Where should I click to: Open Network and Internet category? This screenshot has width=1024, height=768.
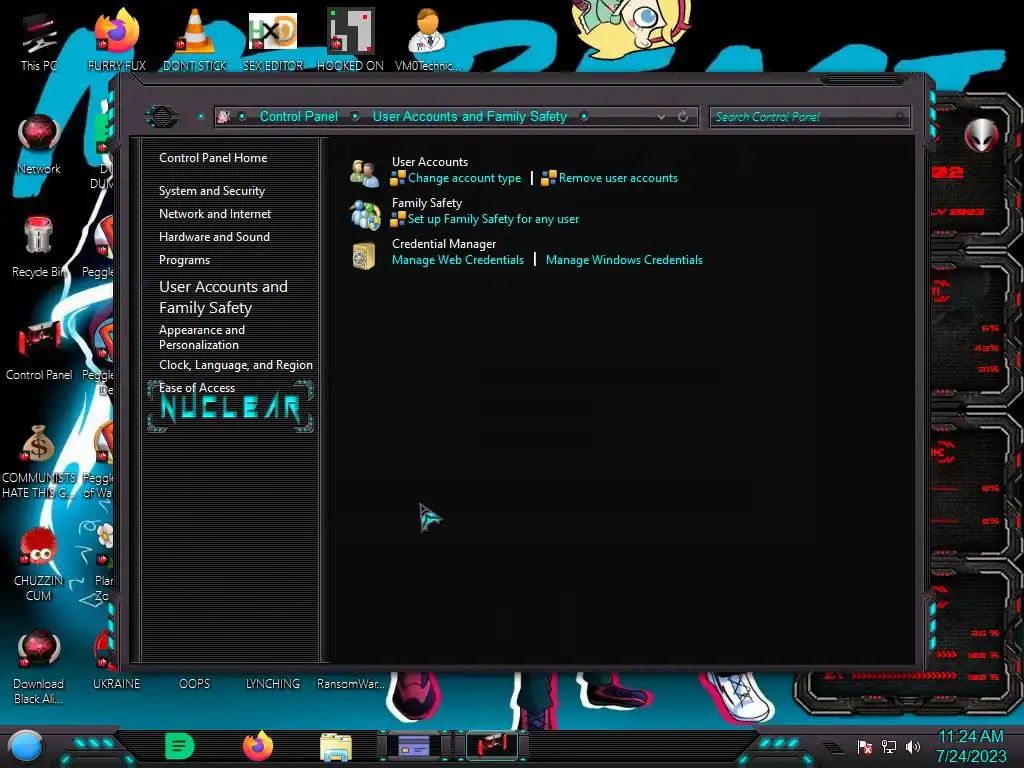pos(215,214)
